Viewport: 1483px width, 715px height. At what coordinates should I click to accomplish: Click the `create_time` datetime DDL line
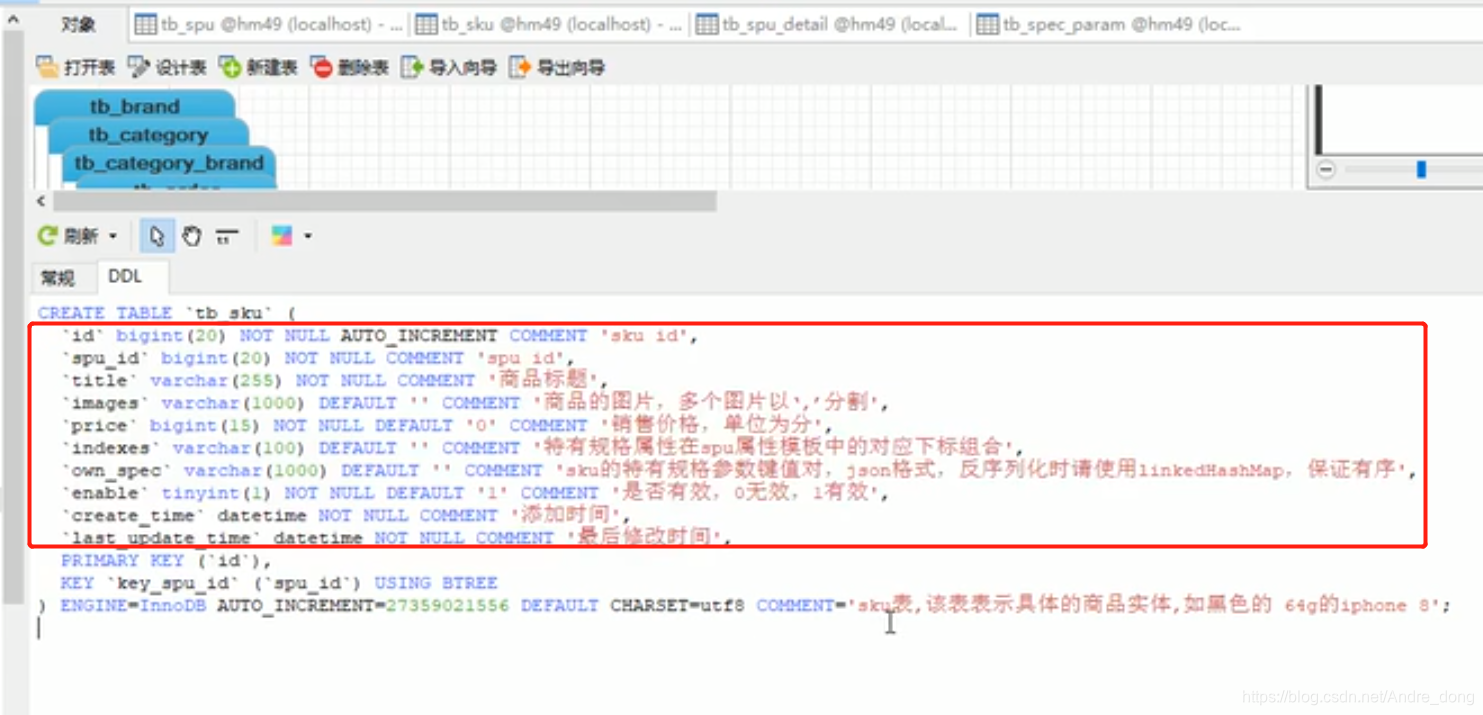[346, 515]
